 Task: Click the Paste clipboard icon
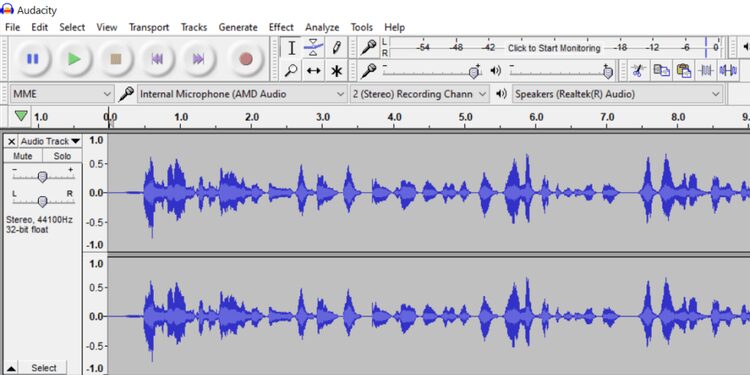684,71
